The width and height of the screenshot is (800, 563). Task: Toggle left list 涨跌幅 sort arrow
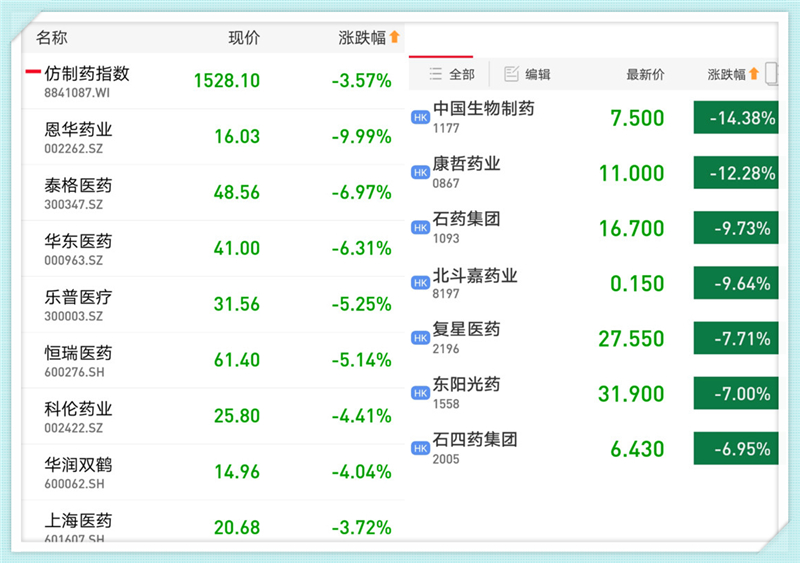(x=394, y=38)
